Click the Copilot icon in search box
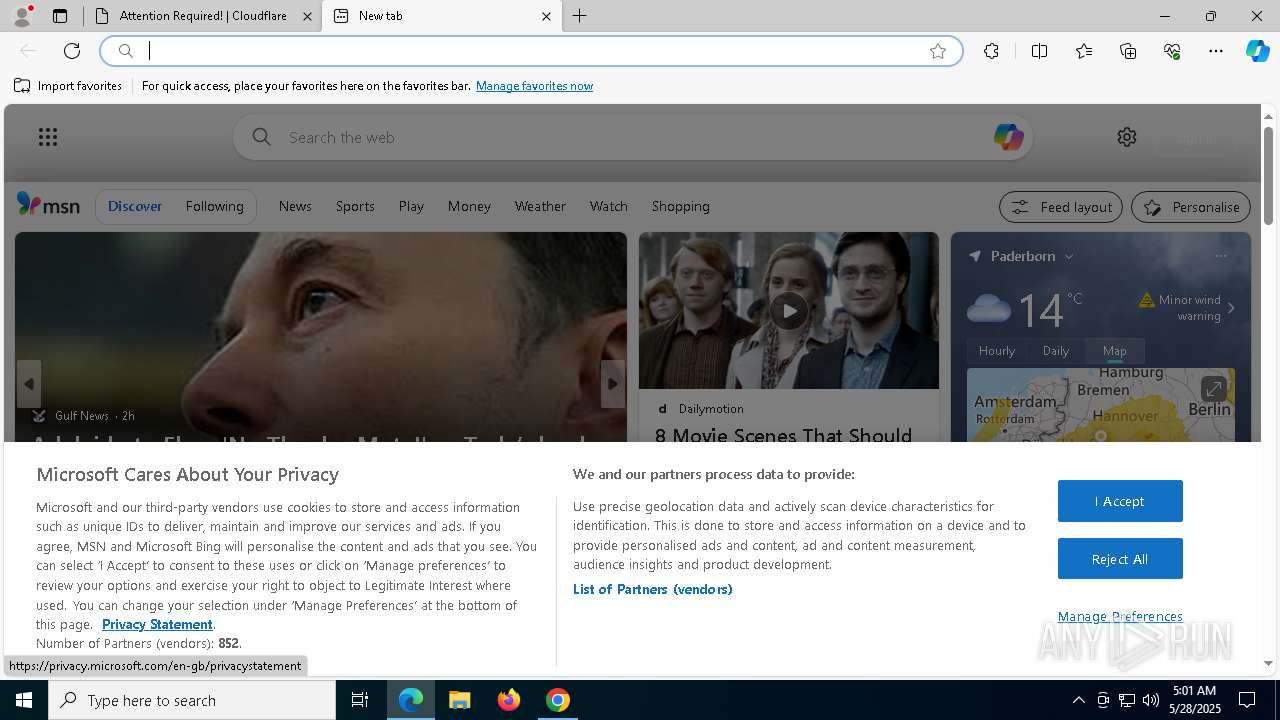1280x720 pixels. point(1008,137)
